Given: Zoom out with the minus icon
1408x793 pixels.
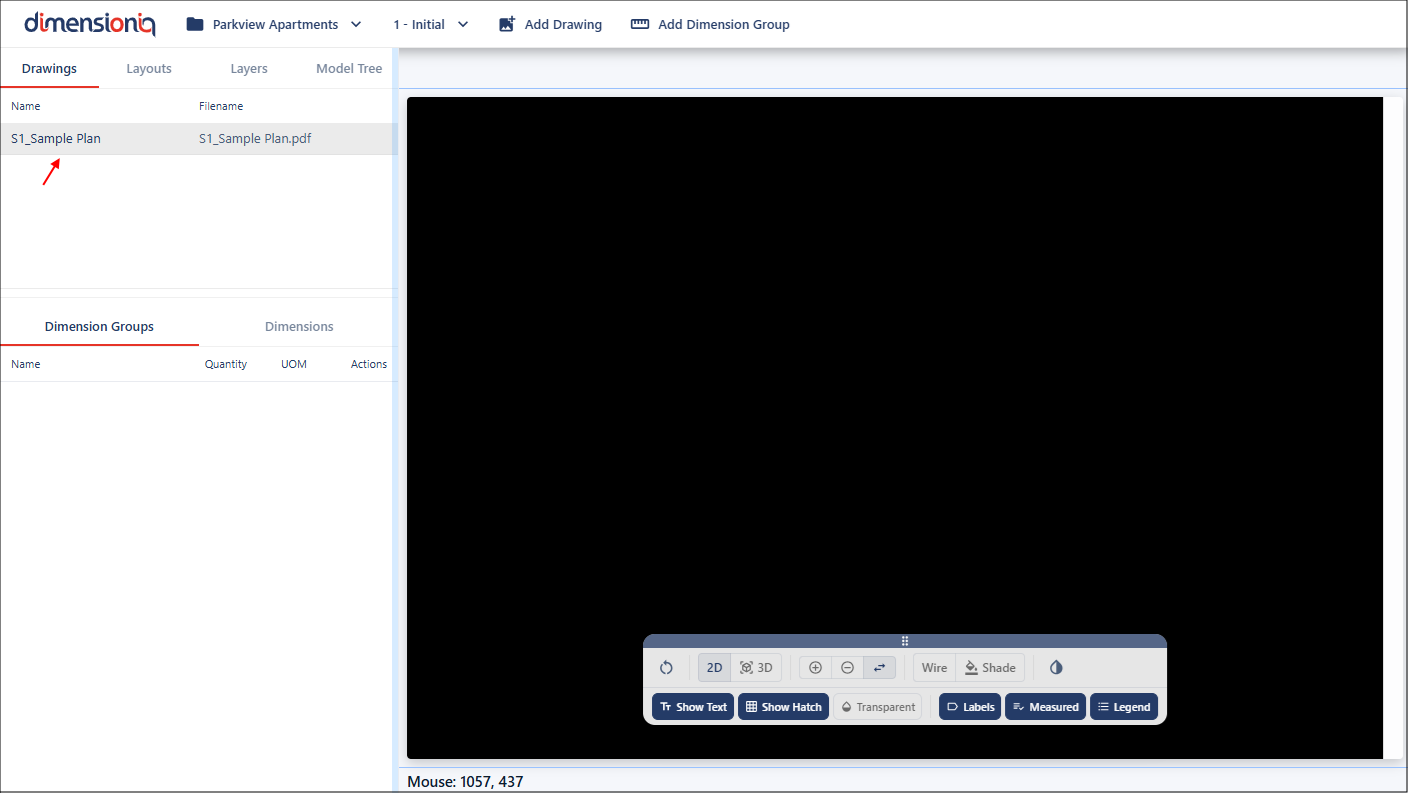Looking at the screenshot, I should point(847,668).
